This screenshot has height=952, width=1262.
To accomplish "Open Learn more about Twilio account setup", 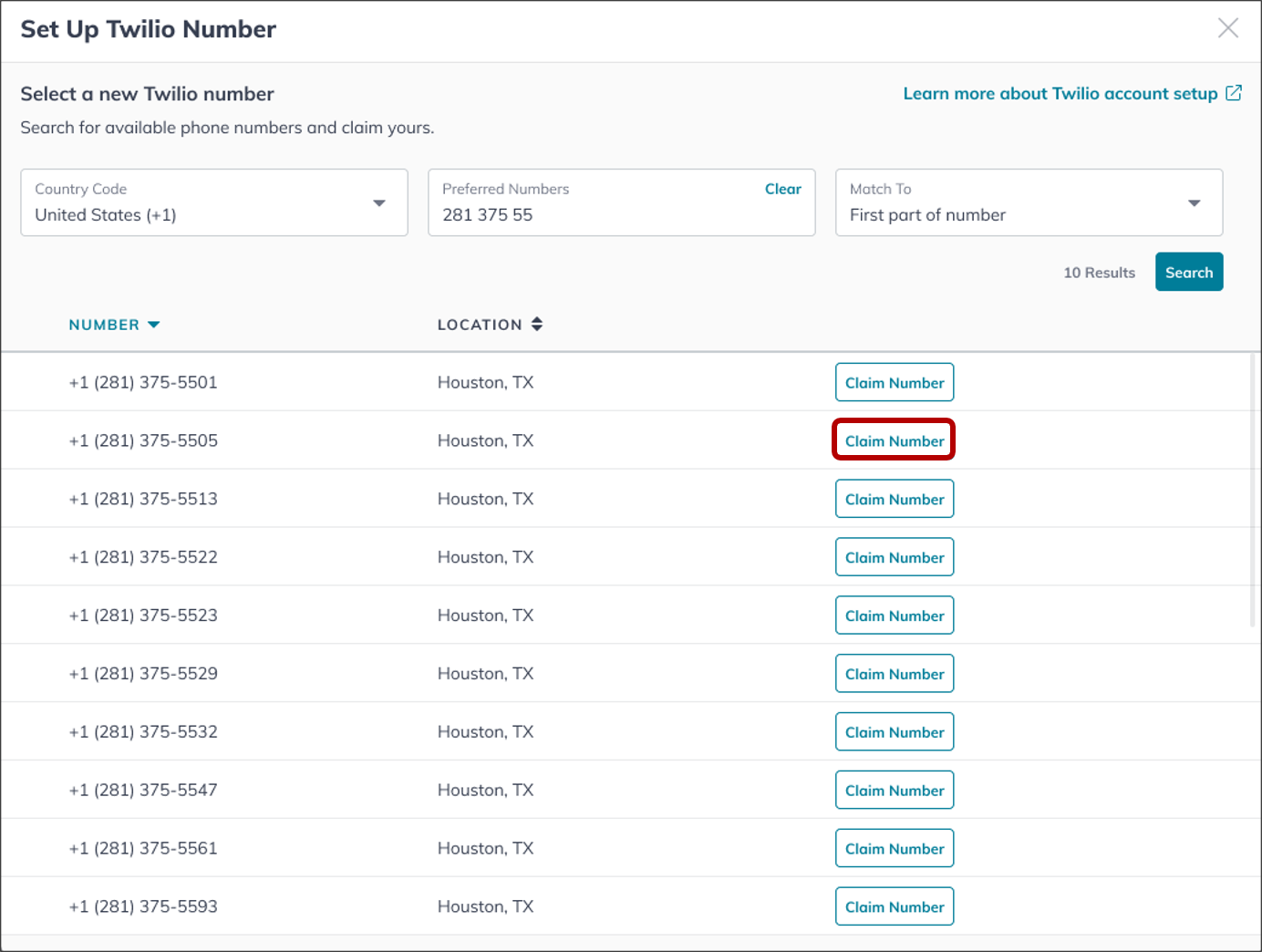I will click(x=1060, y=94).
